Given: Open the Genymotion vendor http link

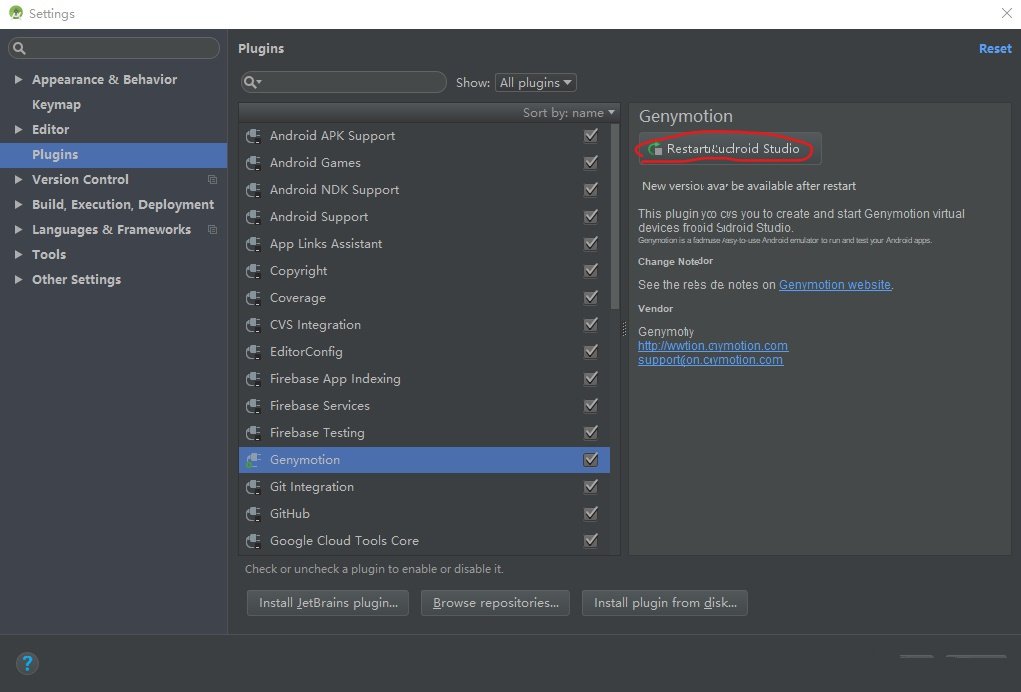Looking at the screenshot, I should [713, 346].
